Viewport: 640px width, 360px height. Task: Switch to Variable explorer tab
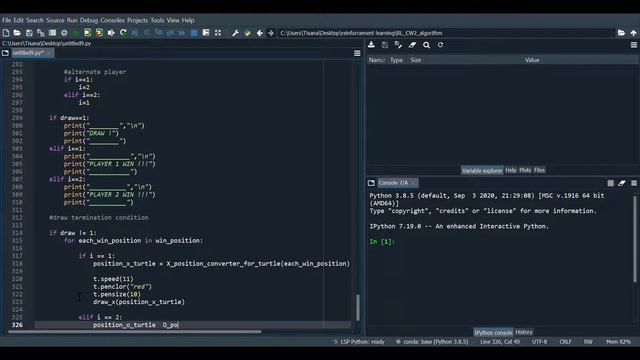(482, 171)
